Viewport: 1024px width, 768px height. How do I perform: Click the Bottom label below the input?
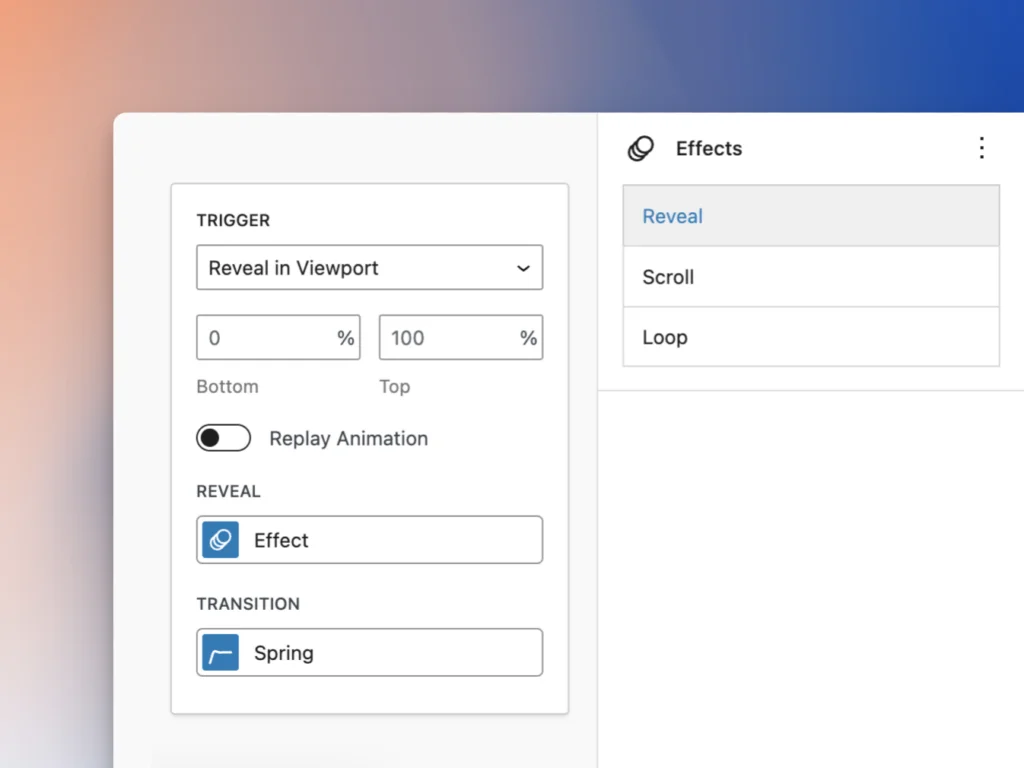pyautogui.click(x=227, y=386)
